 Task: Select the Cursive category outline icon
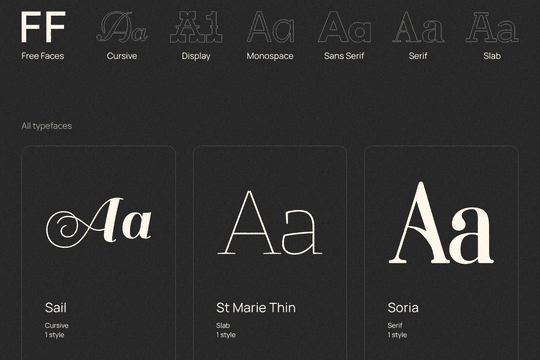(x=122, y=27)
